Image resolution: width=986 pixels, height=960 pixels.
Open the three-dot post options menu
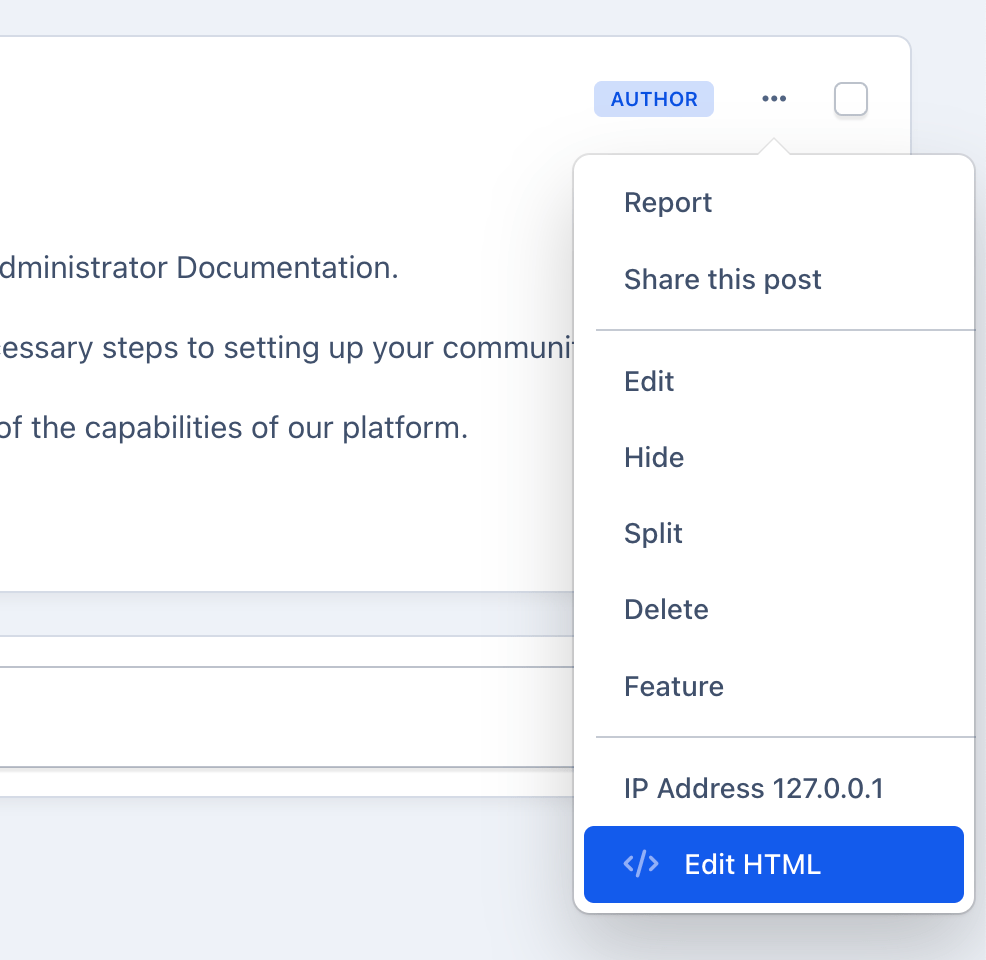coord(773,99)
